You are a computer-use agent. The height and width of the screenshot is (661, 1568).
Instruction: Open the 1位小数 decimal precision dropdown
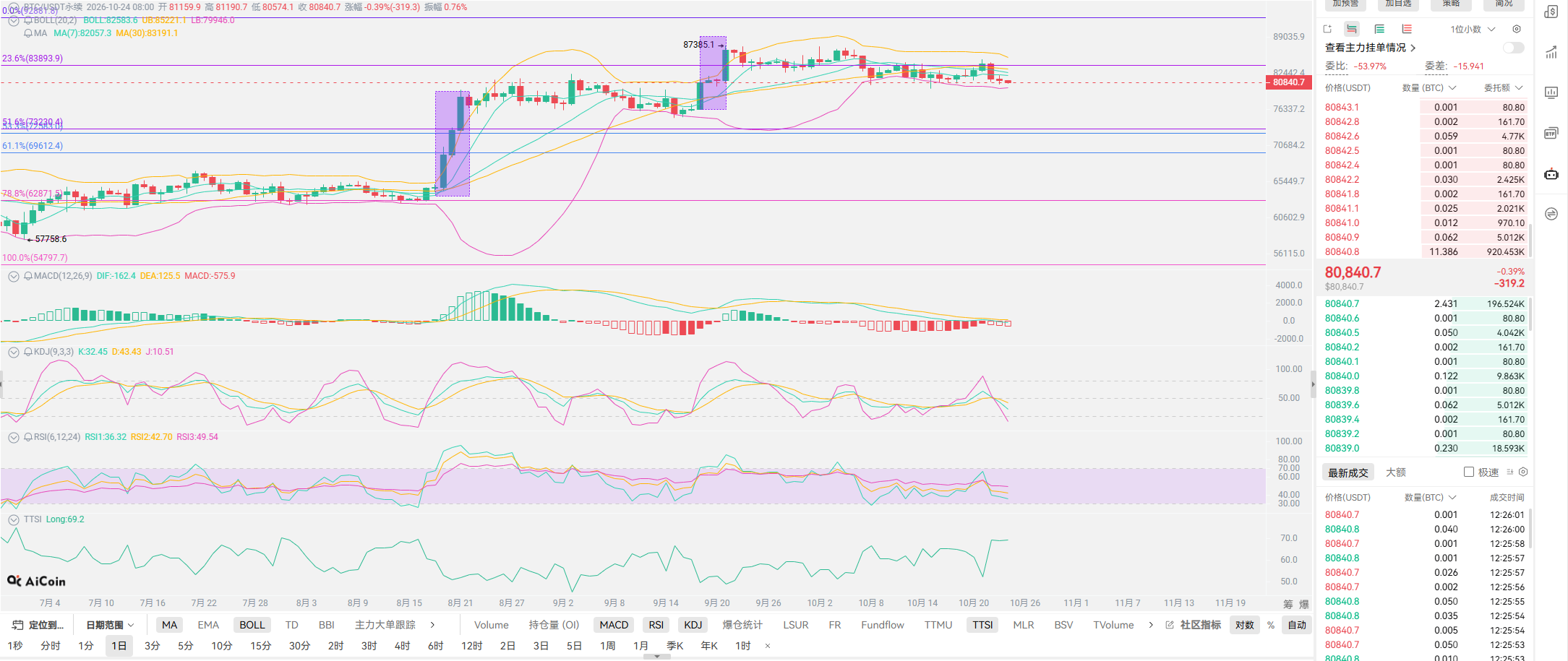1473,29
